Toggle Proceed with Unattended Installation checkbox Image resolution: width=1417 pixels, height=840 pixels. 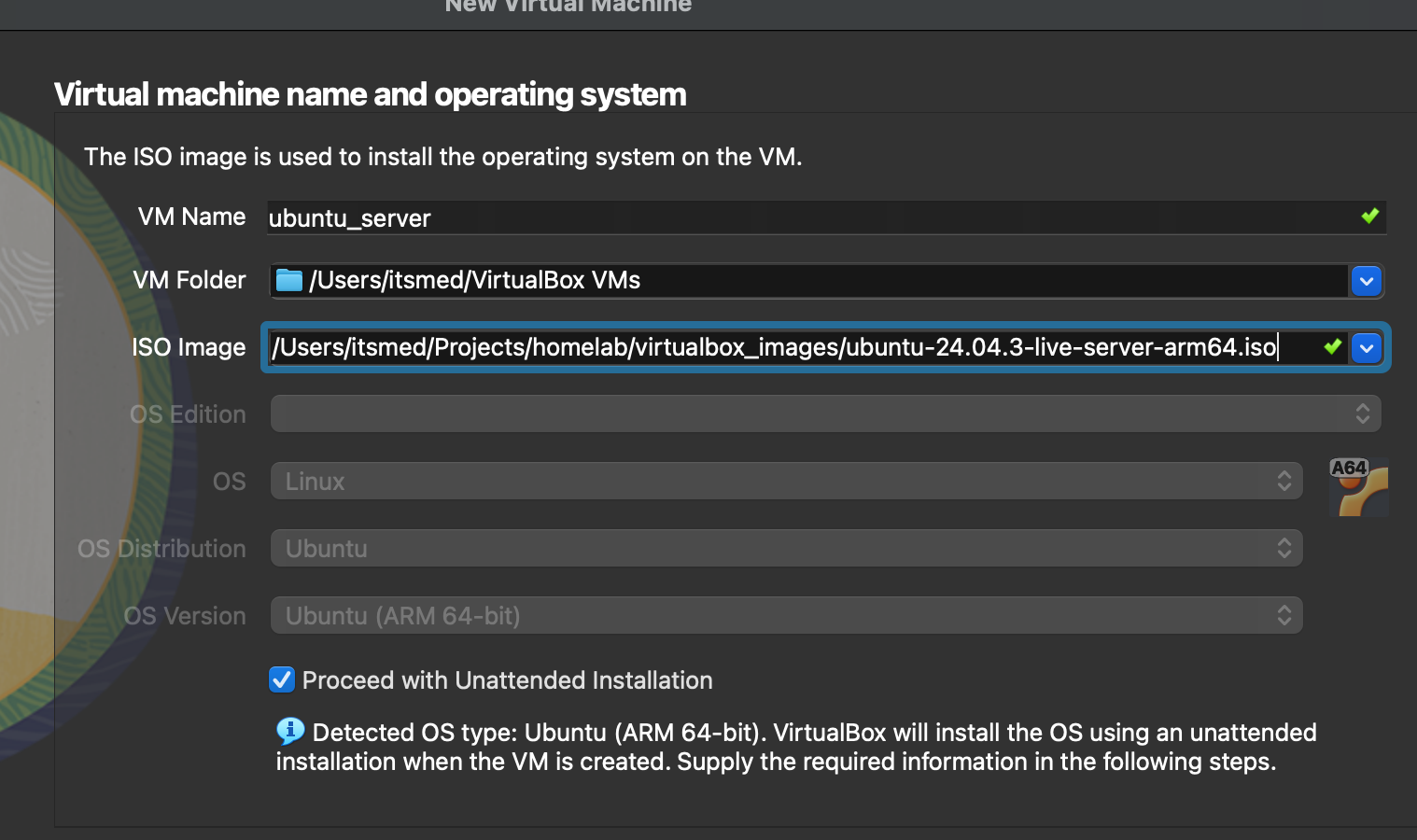[x=282, y=679]
